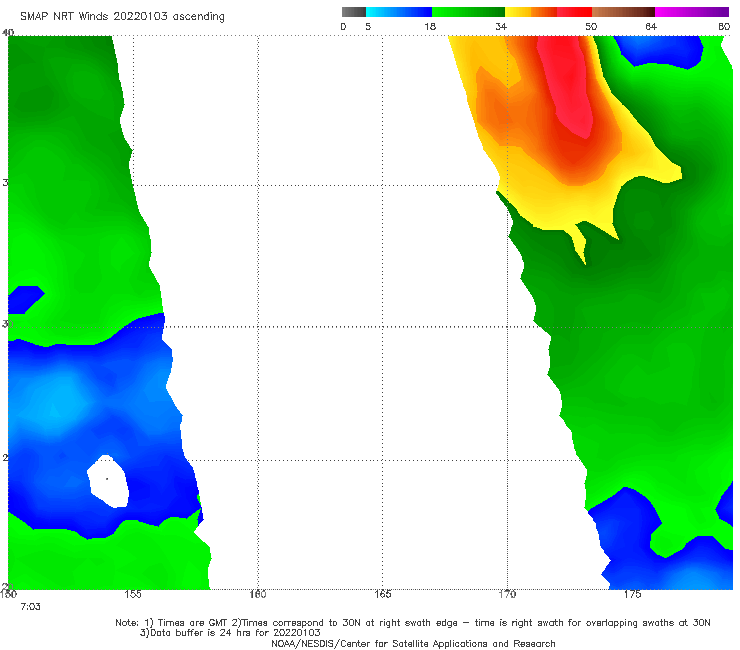
Task: Click the "150" longitude axis label
Action: (x=8, y=594)
